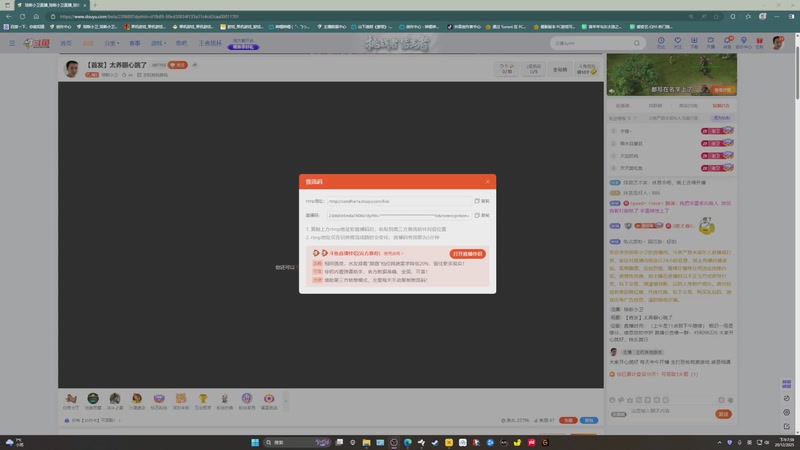
Task: Open the 下载 download icon in the header
Action: pyautogui.click(x=694, y=42)
